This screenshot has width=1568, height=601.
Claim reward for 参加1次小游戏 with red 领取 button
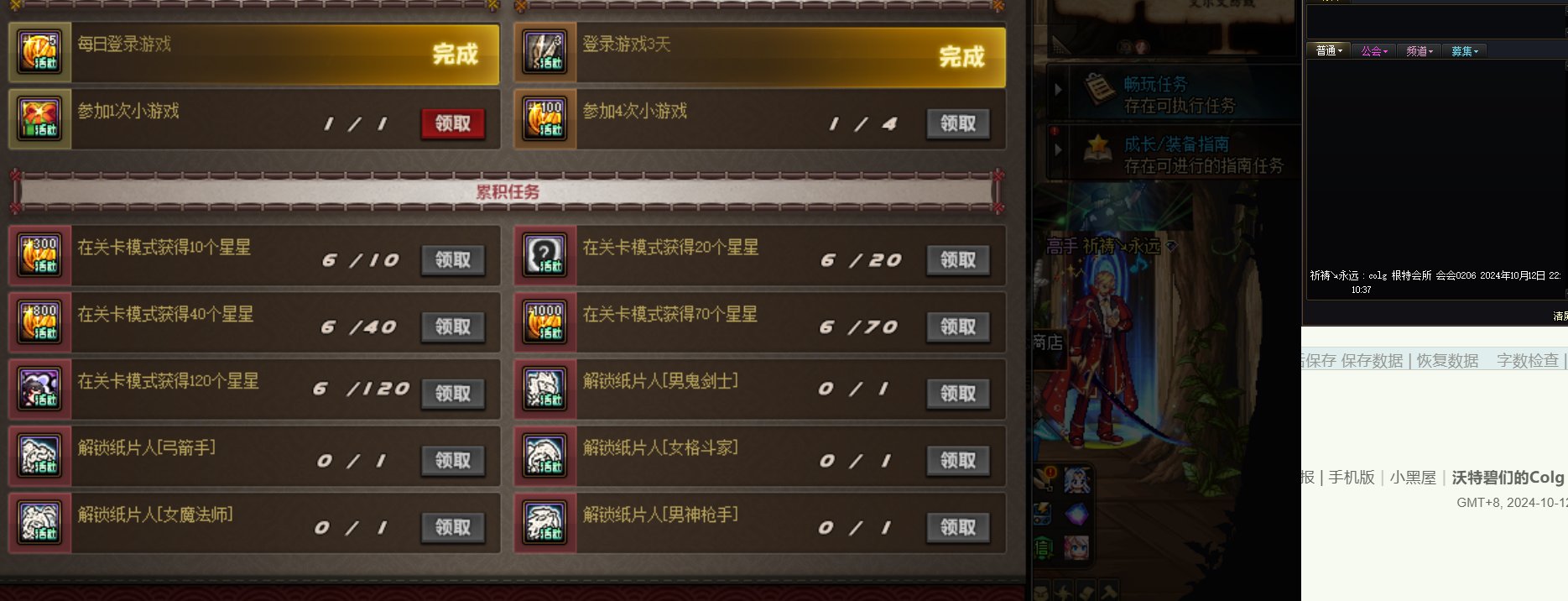pos(453,123)
